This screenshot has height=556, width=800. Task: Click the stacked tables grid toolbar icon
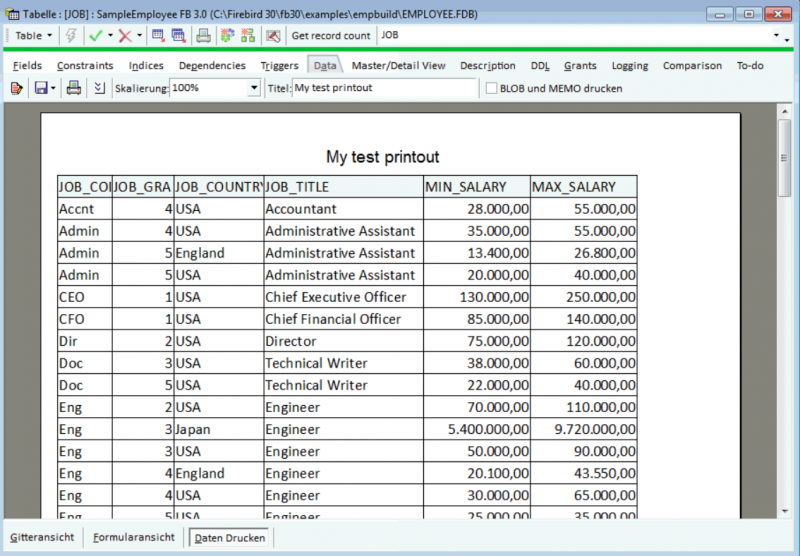[179, 36]
